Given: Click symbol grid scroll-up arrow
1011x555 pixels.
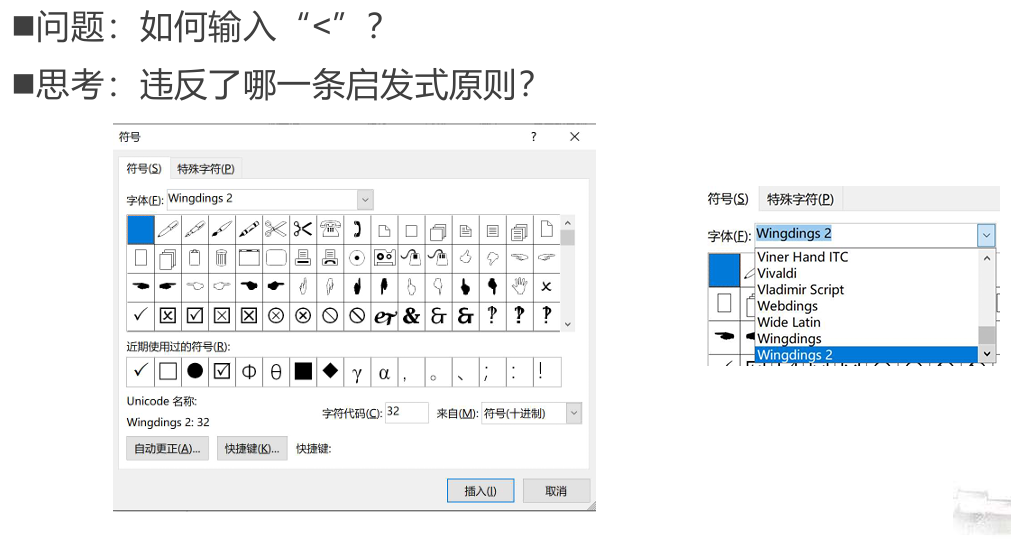Looking at the screenshot, I should (x=567, y=223).
